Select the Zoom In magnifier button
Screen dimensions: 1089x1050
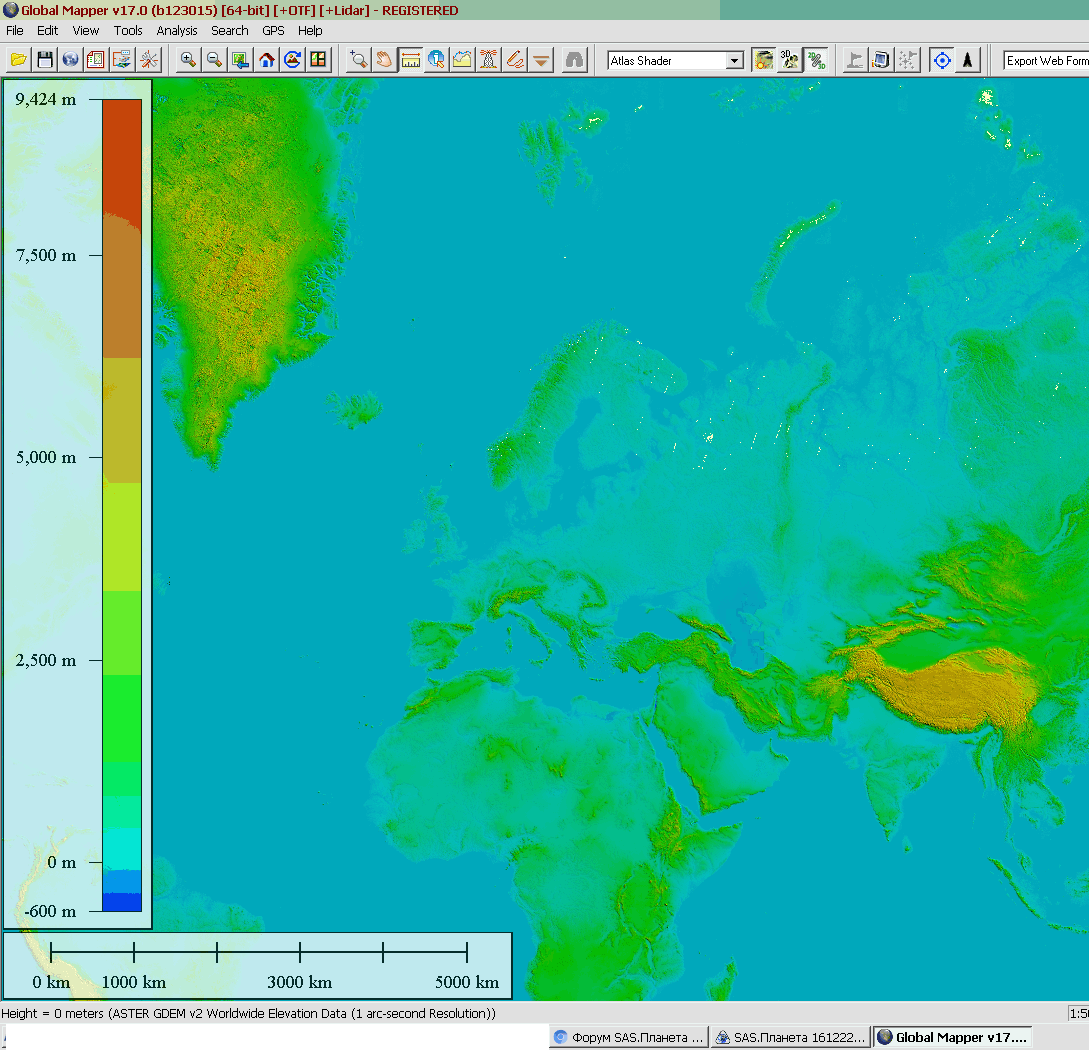[188, 60]
